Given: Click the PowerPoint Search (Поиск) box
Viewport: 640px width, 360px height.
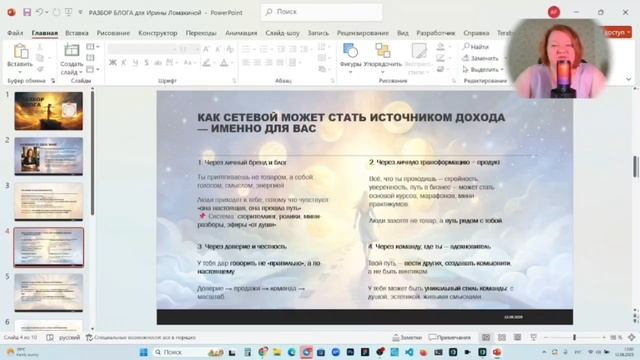Looking at the screenshot, I should [x=322, y=12].
